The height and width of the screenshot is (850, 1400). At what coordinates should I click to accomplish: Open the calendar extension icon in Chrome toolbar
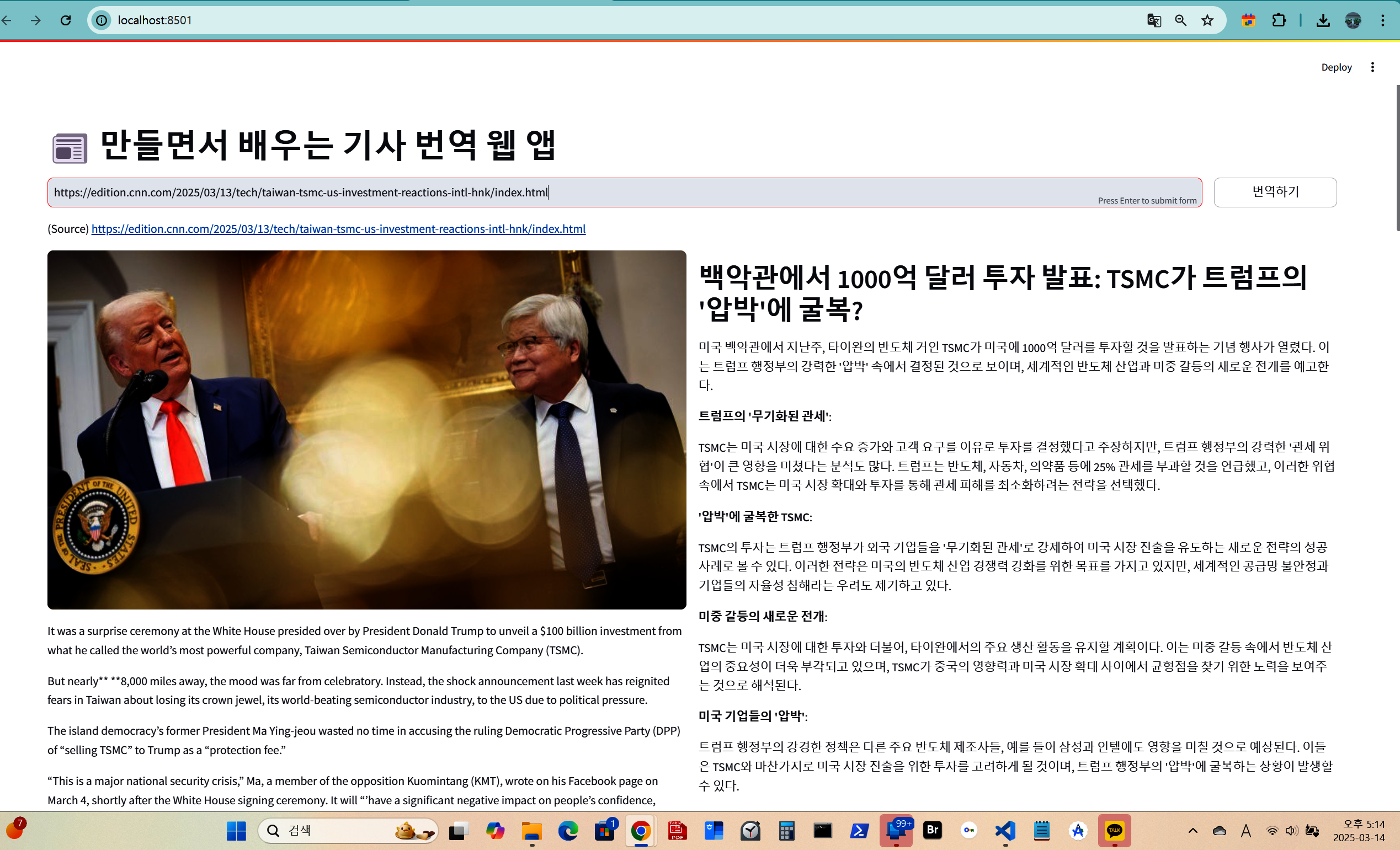(x=1248, y=20)
